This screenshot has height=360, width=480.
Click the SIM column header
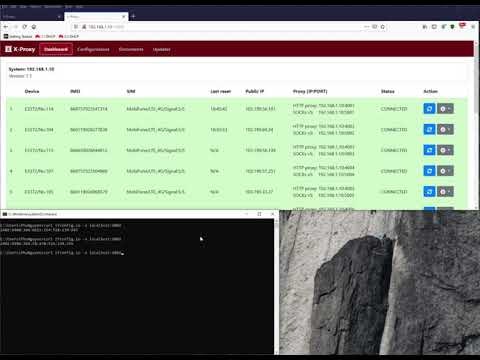[131, 91]
